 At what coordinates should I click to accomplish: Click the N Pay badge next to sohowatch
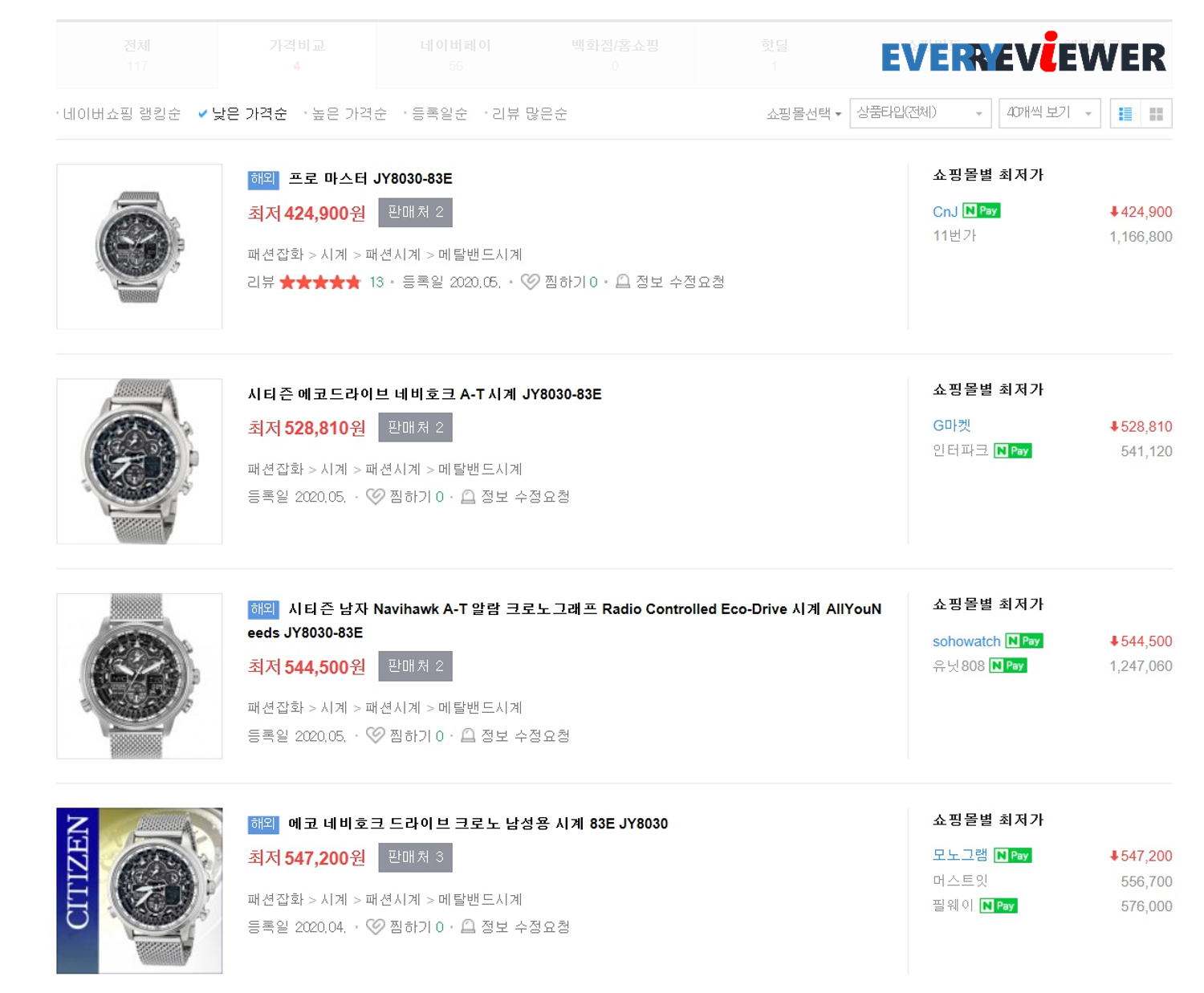point(1024,641)
